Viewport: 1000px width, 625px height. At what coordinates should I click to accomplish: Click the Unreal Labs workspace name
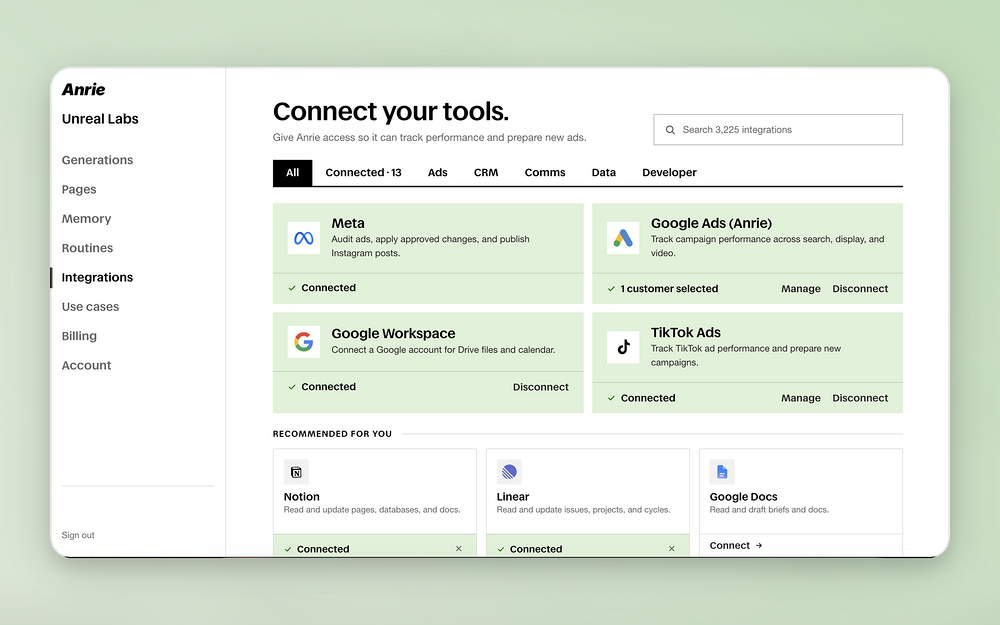pyautogui.click(x=100, y=119)
